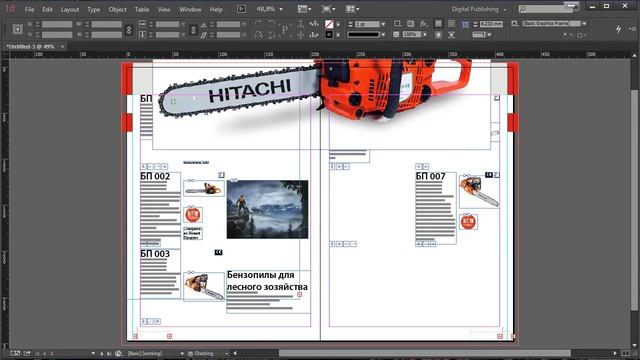
Task: Click the corner size mm field
Action: (491, 24)
